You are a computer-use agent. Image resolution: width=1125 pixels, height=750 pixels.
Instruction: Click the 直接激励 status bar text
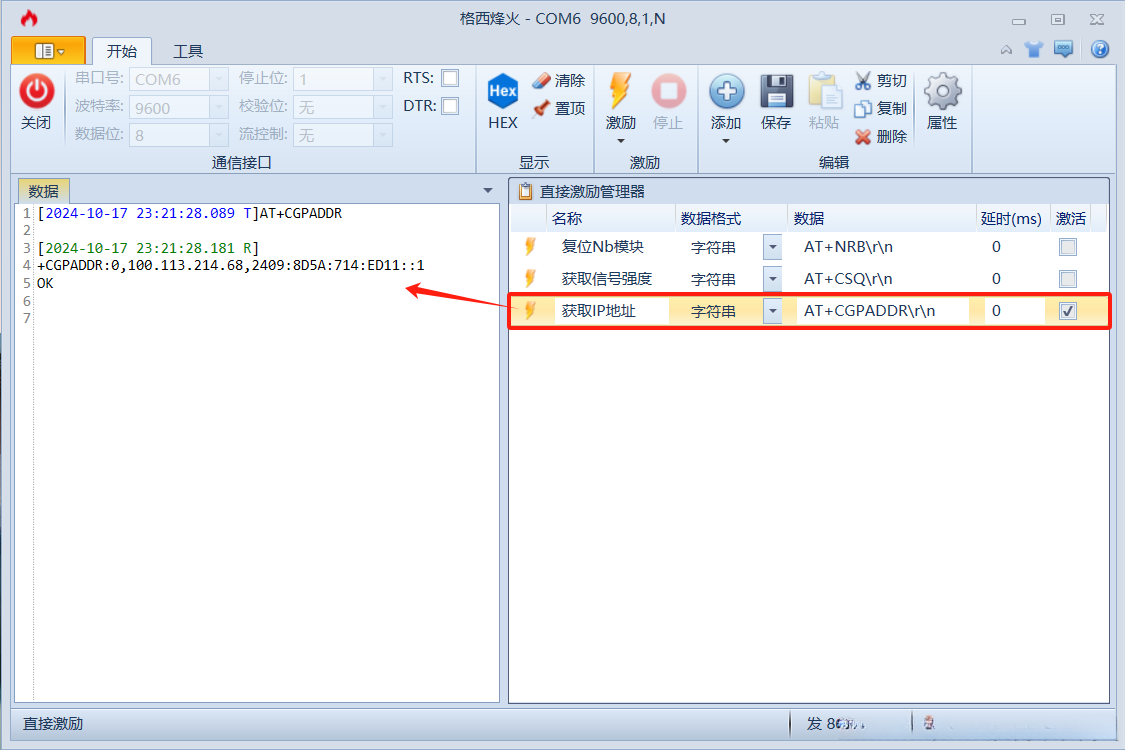click(53, 723)
